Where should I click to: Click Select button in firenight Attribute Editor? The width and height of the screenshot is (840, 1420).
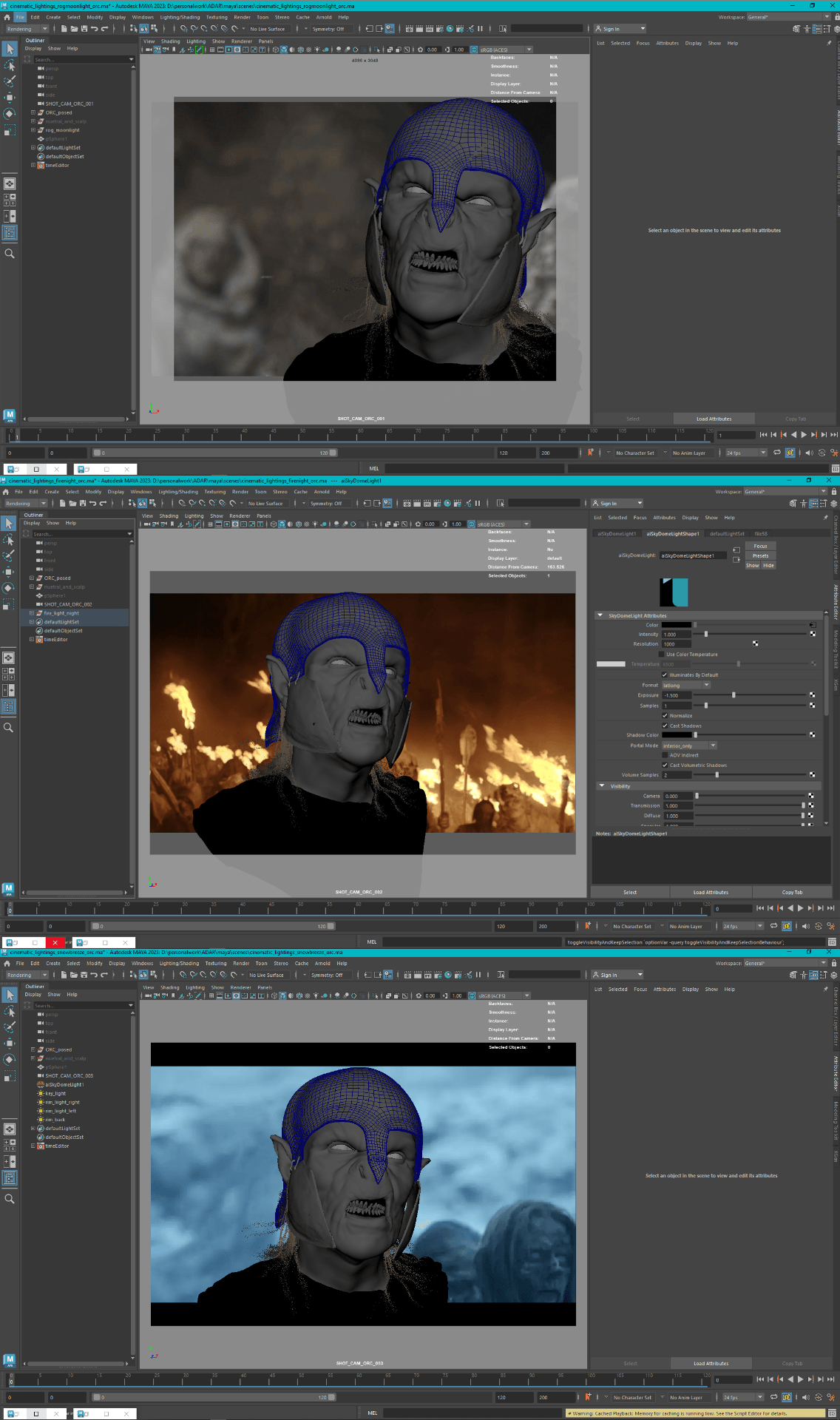click(x=630, y=893)
